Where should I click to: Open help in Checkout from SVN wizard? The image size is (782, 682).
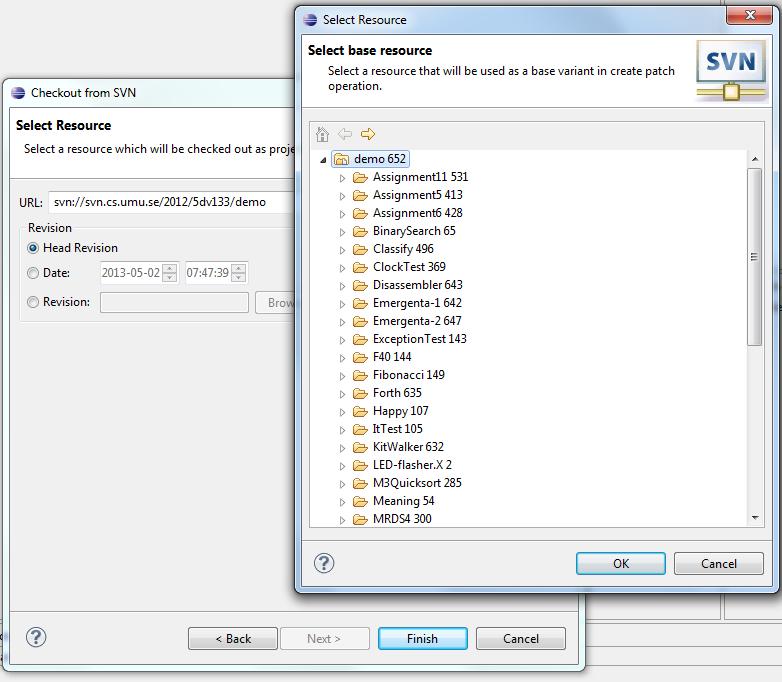point(36,637)
